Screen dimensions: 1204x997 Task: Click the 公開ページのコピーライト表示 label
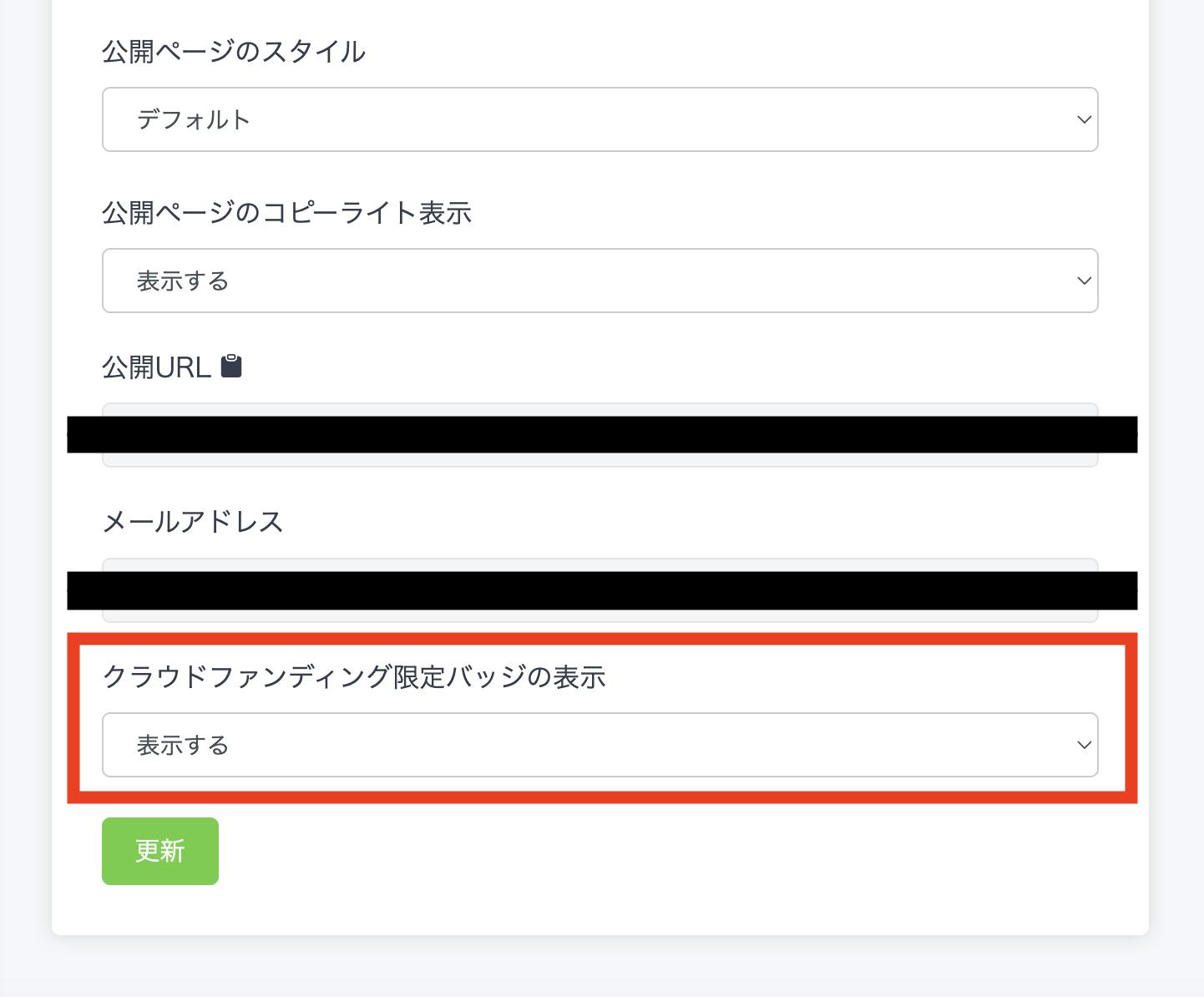point(286,213)
